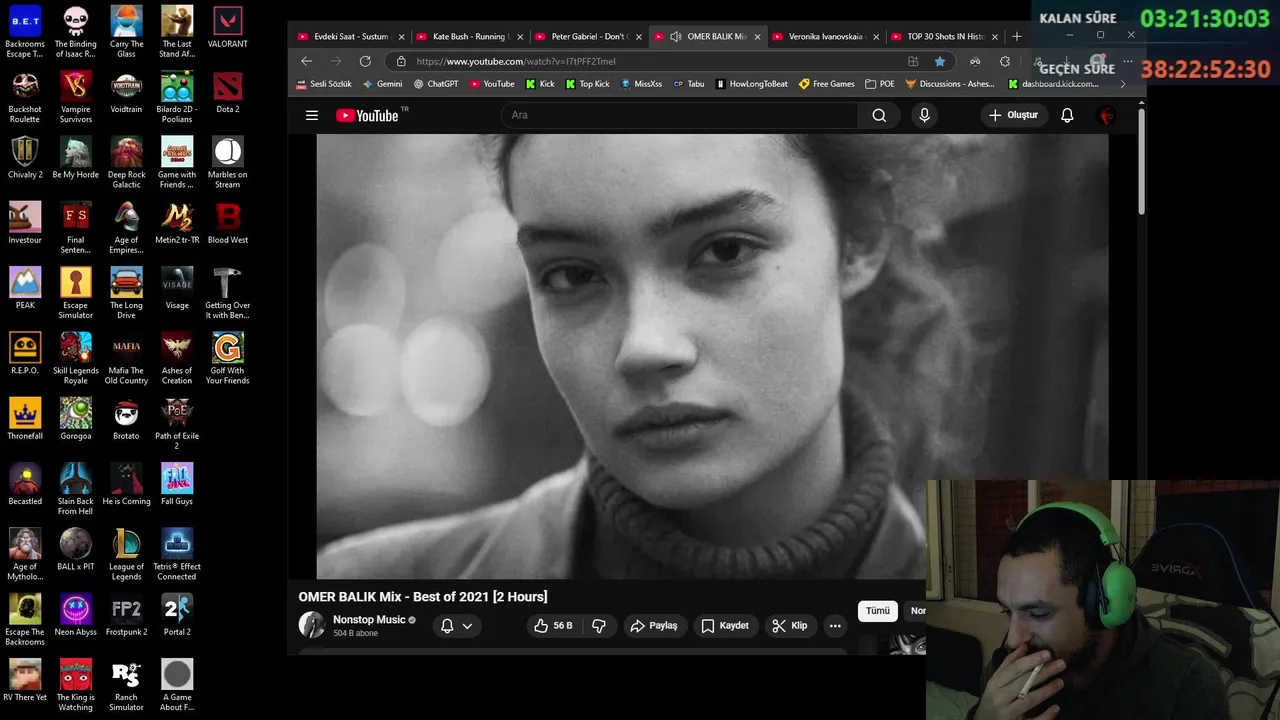This screenshot has height=720, width=1280.
Task: Switch to Evdeki Saat tab
Action: pos(351,37)
